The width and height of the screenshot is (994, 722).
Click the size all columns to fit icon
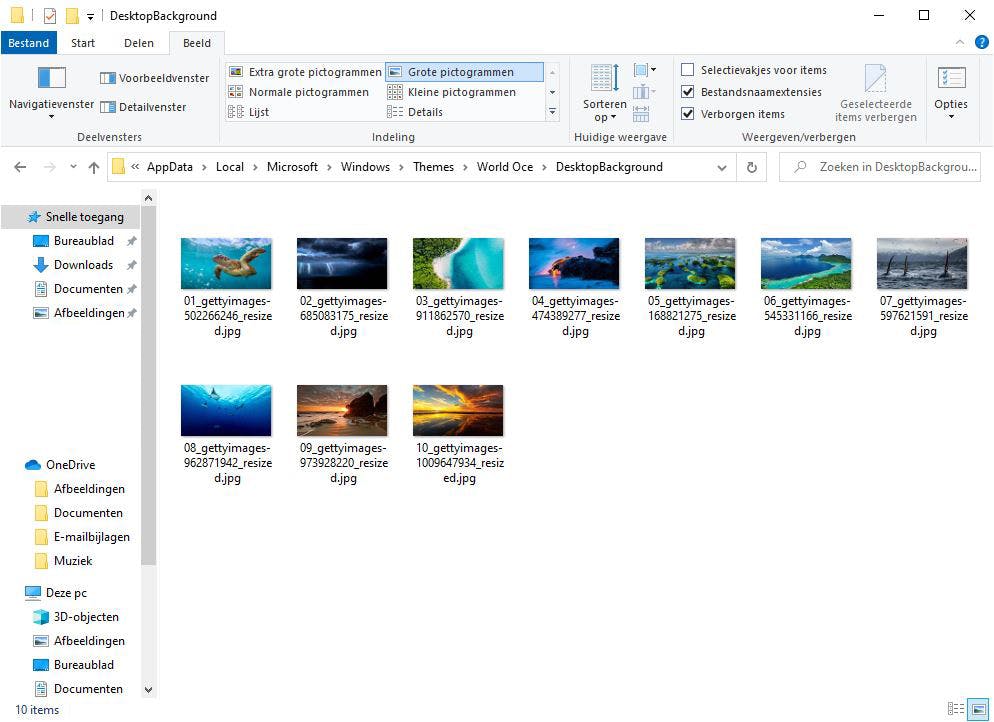(641, 113)
